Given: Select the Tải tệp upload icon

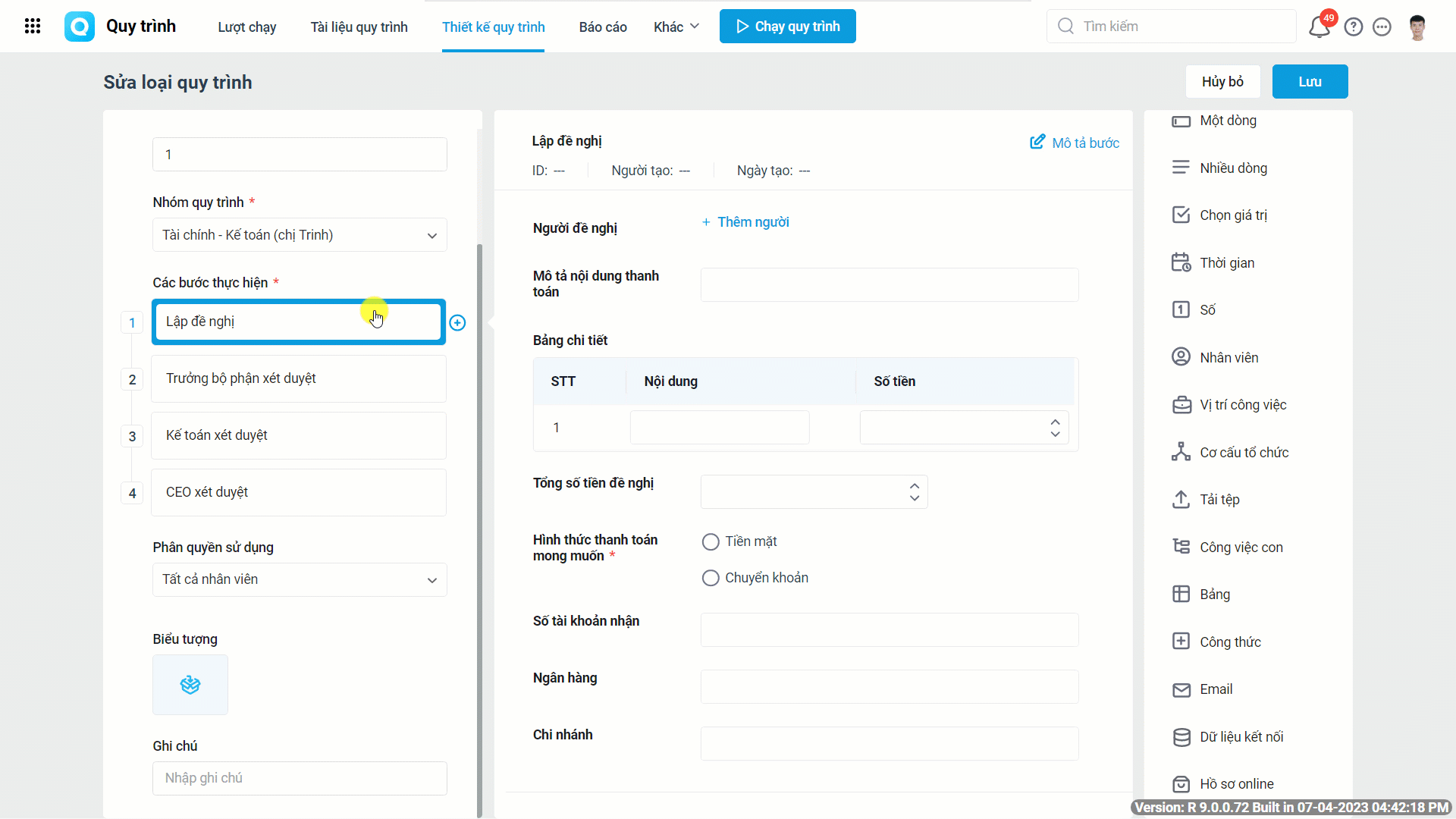Looking at the screenshot, I should tap(1181, 499).
